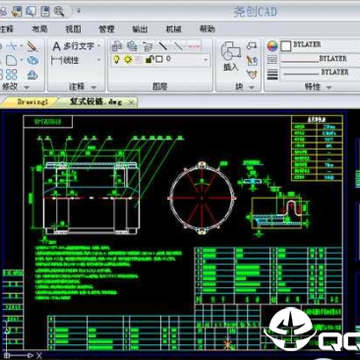Image resolution: width=360 pixels, height=360 pixels.
Task: Click the 多行文字 multiline text button
Action: 74,46
